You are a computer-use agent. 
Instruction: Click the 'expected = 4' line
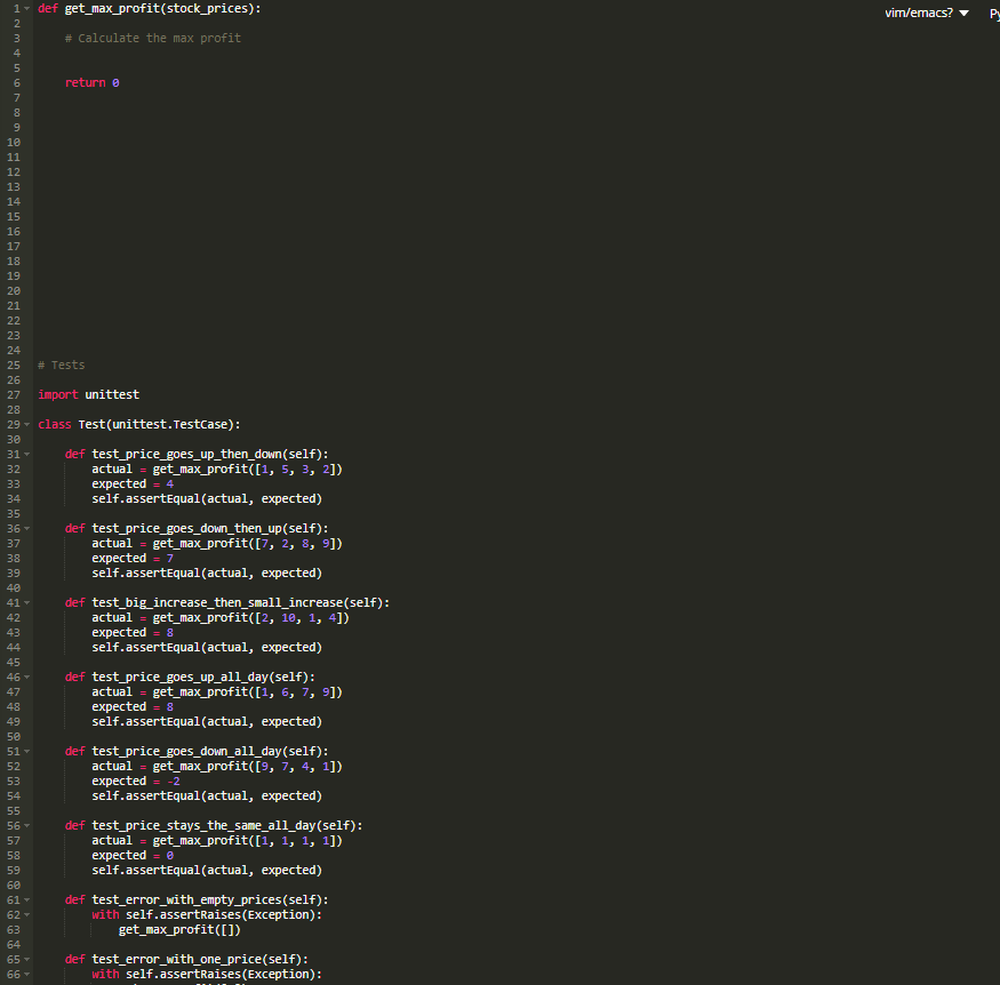(133, 484)
